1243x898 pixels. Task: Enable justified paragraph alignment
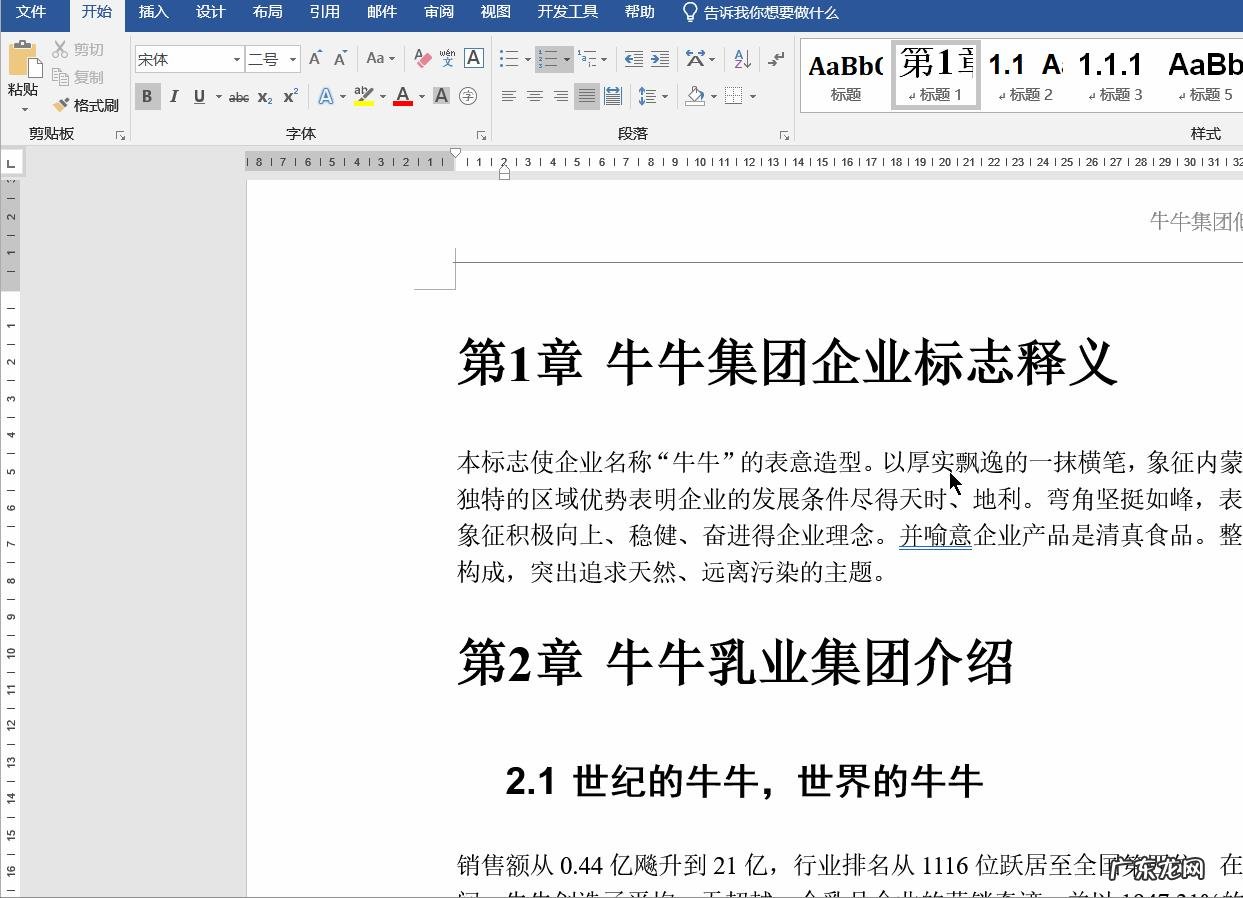[586, 96]
